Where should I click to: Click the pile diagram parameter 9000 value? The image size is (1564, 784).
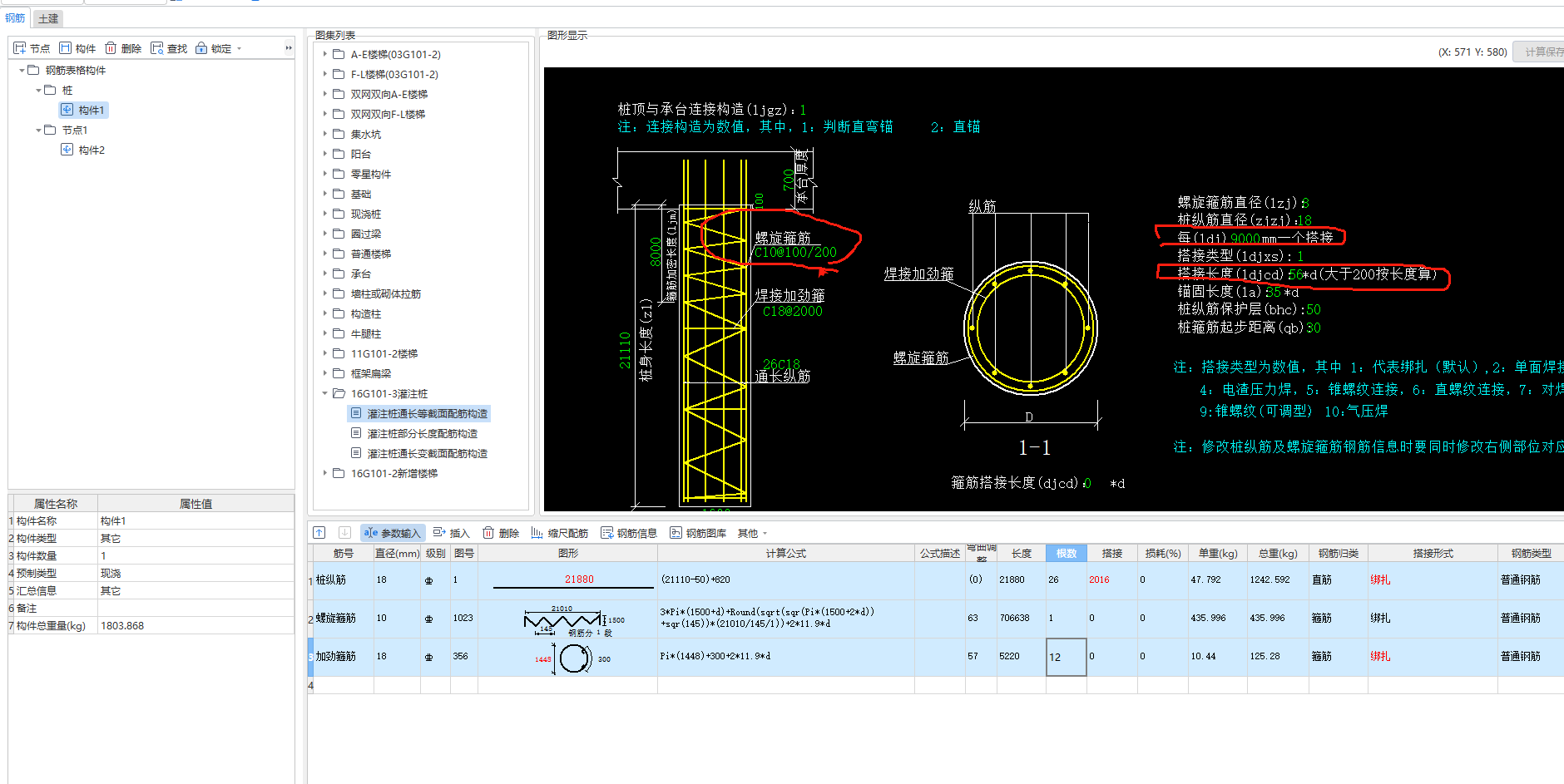coord(1245,238)
